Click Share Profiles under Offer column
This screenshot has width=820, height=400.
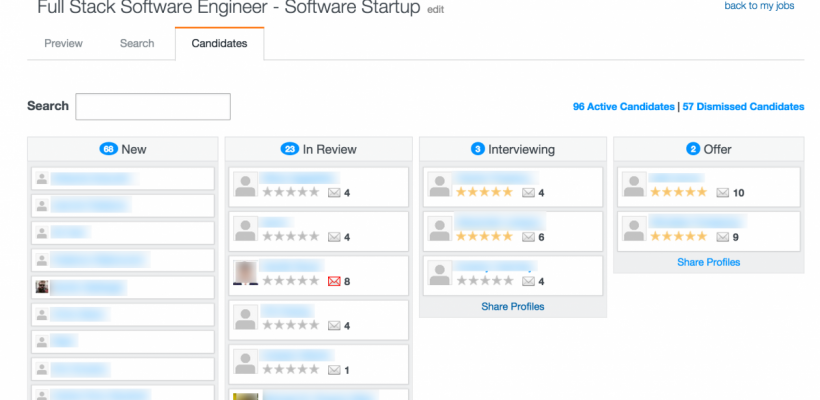(x=709, y=262)
